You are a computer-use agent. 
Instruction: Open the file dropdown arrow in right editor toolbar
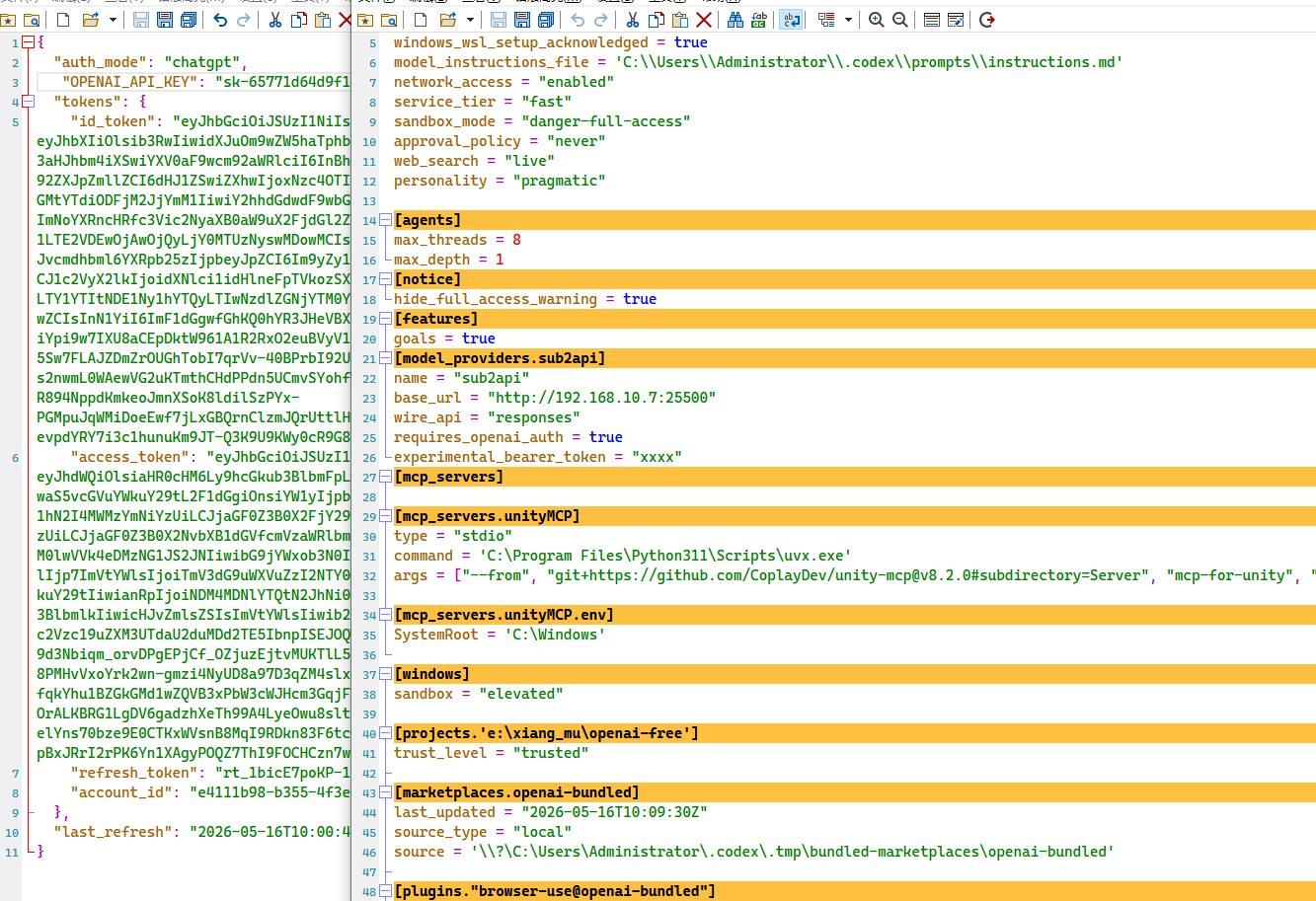tap(470, 20)
